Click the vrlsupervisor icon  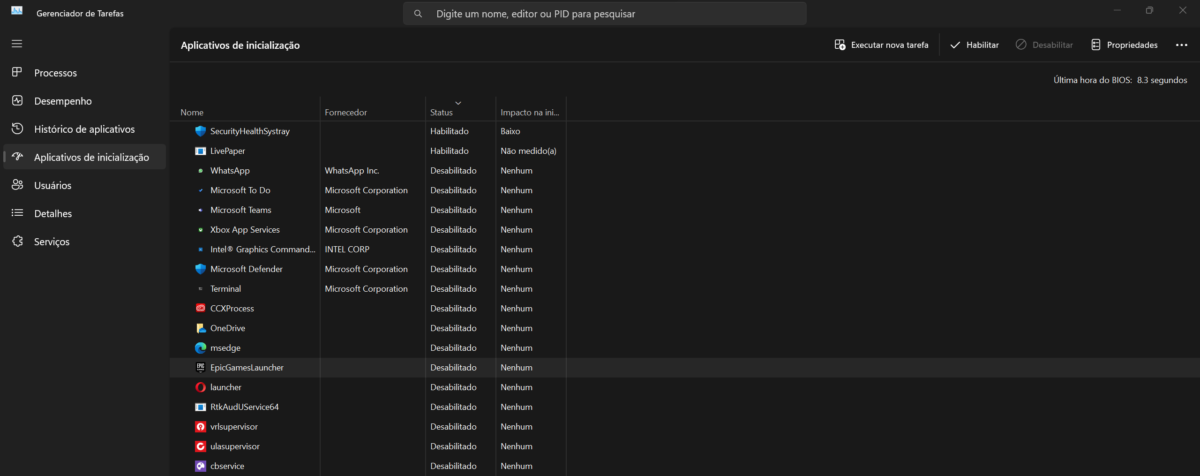200,427
